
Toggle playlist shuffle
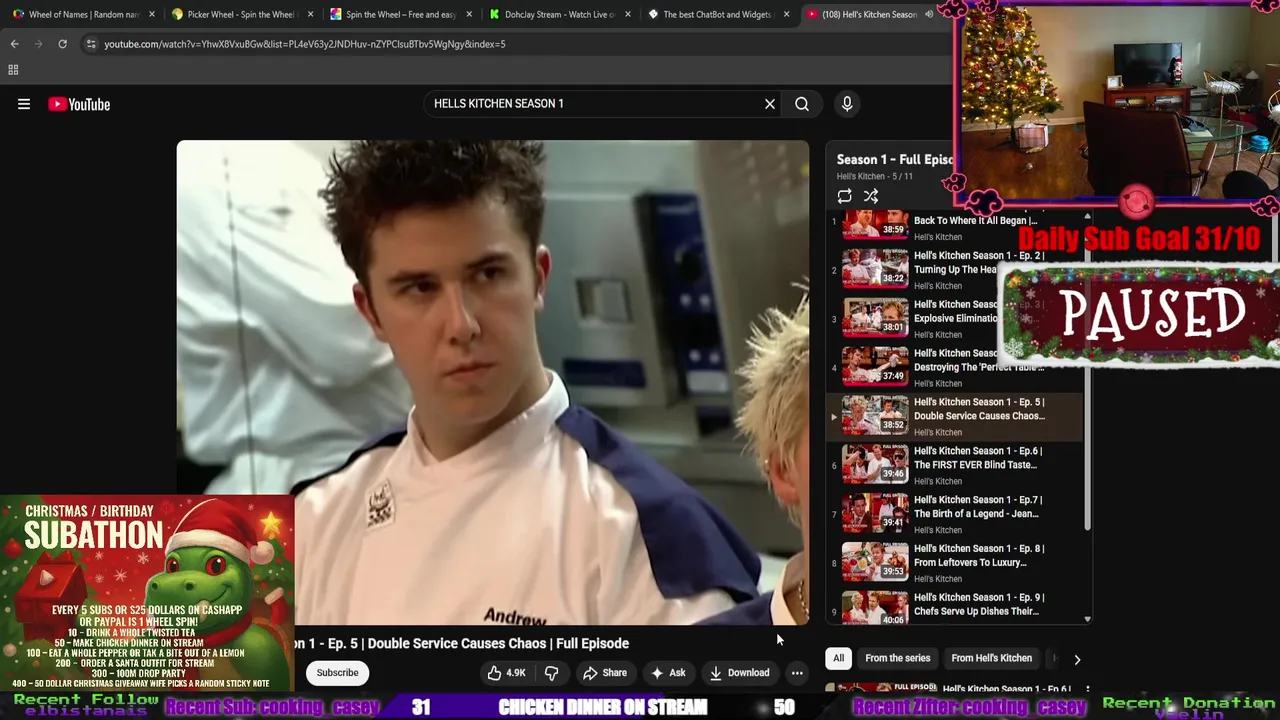pyautogui.click(x=871, y=196)
